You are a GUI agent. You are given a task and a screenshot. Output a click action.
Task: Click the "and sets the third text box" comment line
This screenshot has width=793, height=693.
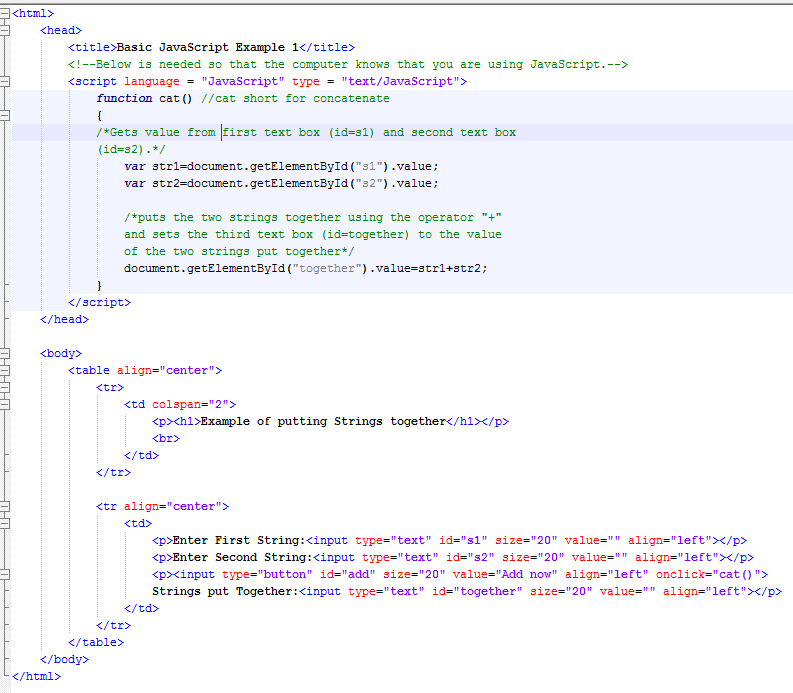pyautogui.click(x=313, y=235)
